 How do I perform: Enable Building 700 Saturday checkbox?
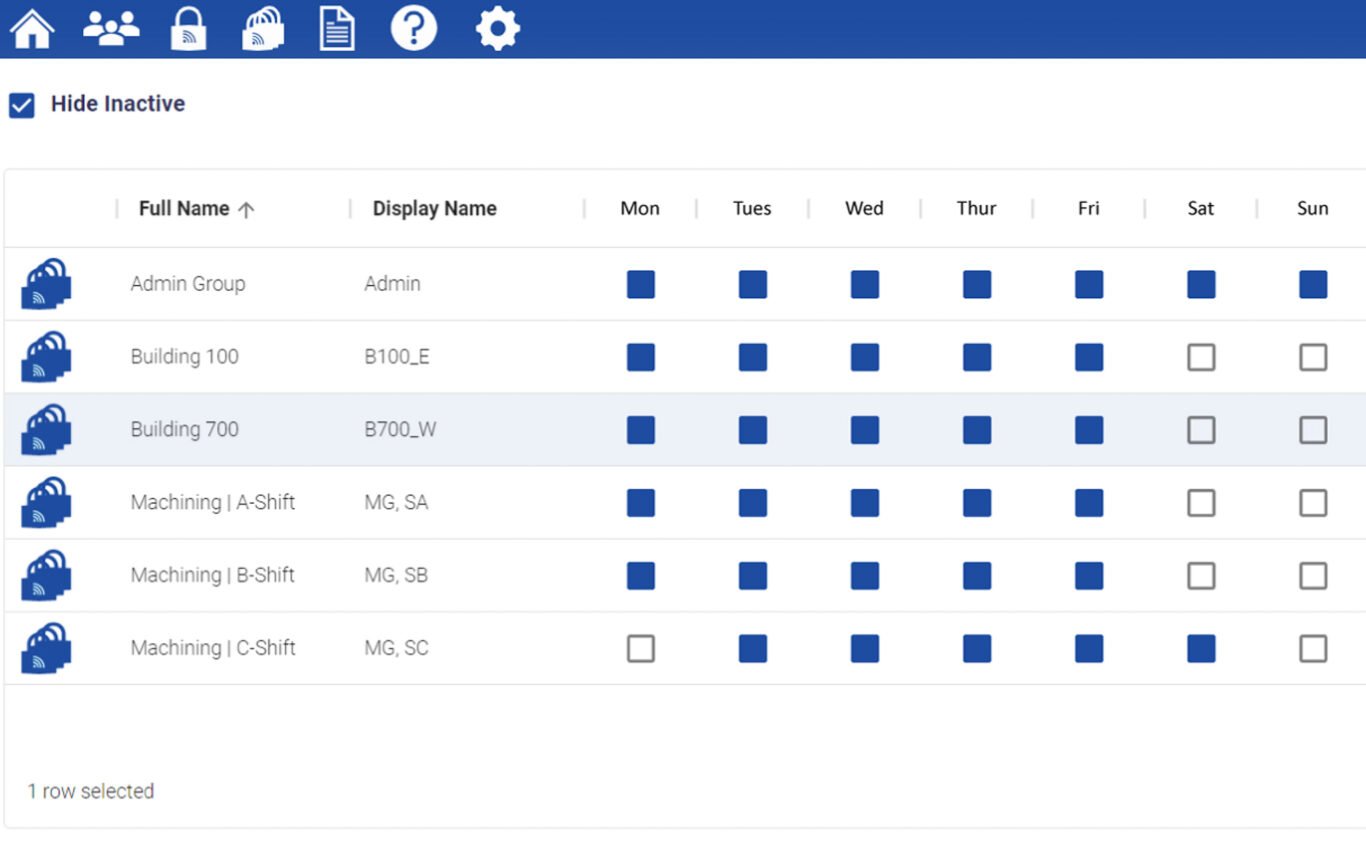pyautogui.click(x=1201, y=430)
